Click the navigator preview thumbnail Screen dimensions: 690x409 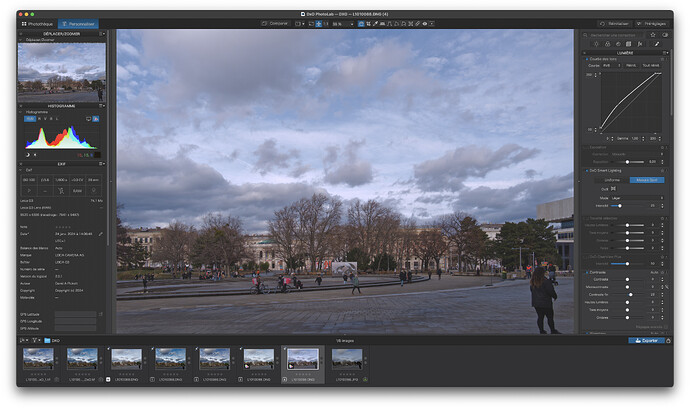pos(62,72)
